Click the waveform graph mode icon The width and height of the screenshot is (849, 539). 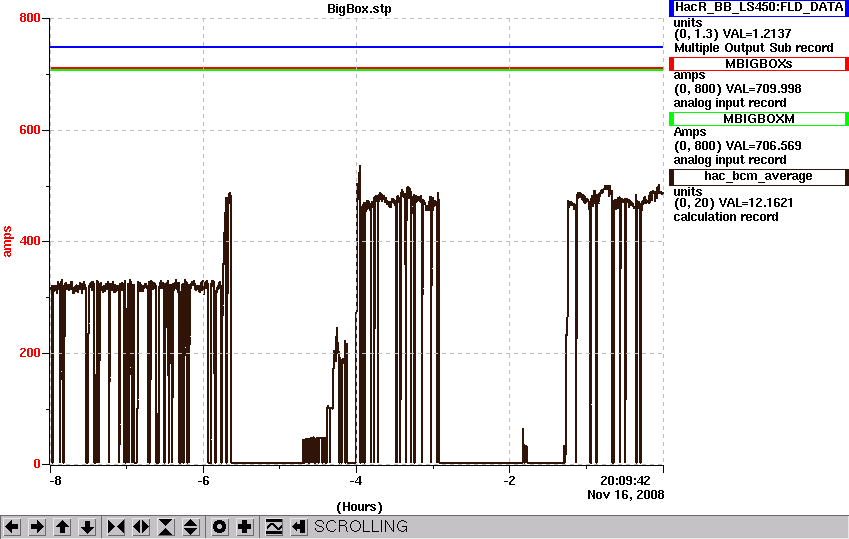point(274,527)
